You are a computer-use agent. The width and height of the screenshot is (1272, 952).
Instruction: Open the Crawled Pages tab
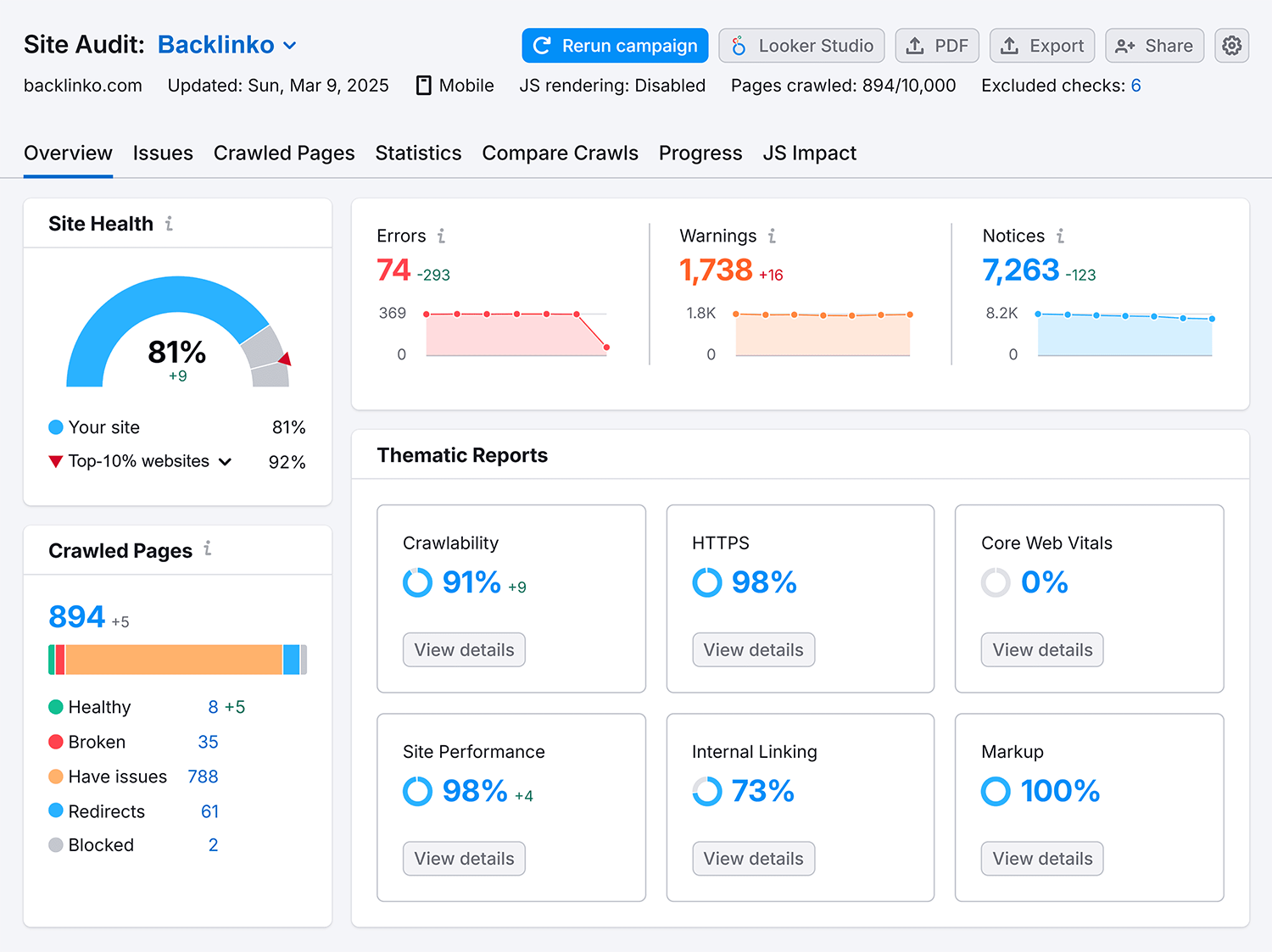pos(284,153)
